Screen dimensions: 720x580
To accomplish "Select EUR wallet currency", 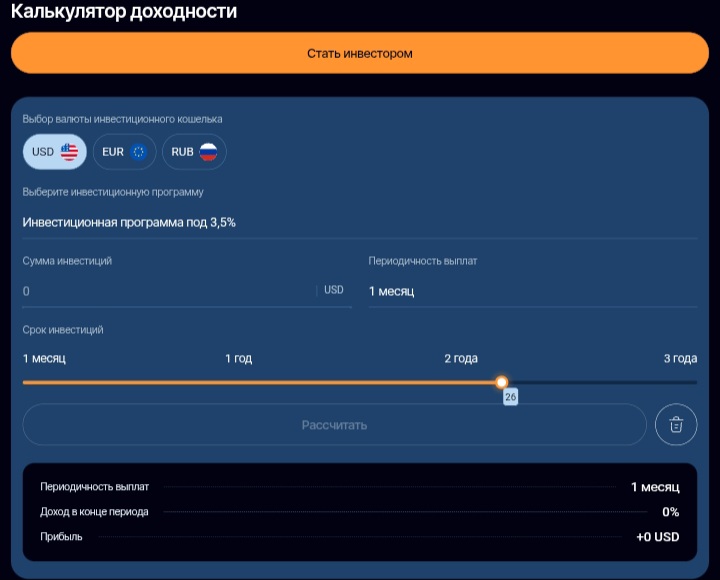I will tap(125, 152).
